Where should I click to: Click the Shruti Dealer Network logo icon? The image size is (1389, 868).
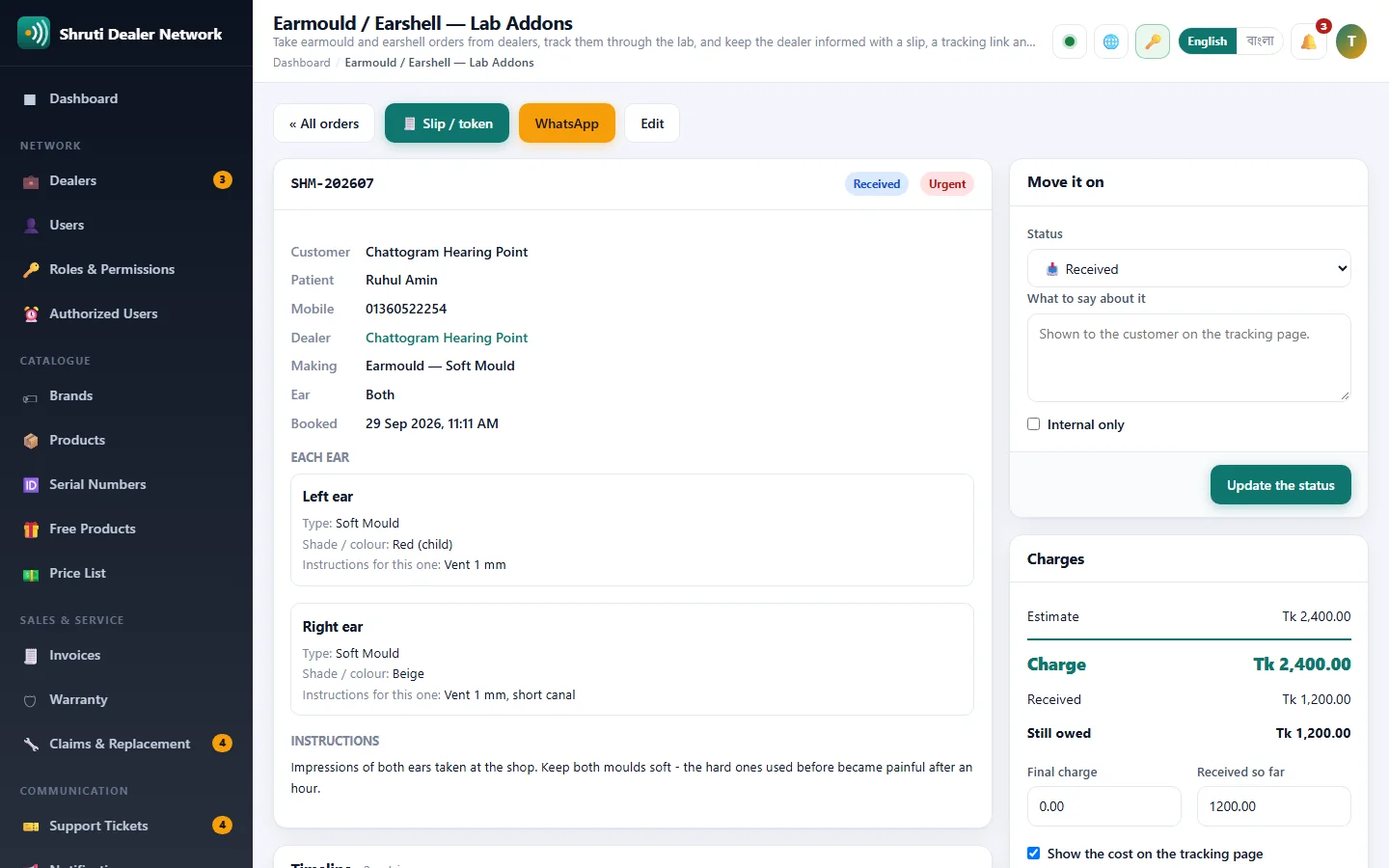[x=34, y=33]
